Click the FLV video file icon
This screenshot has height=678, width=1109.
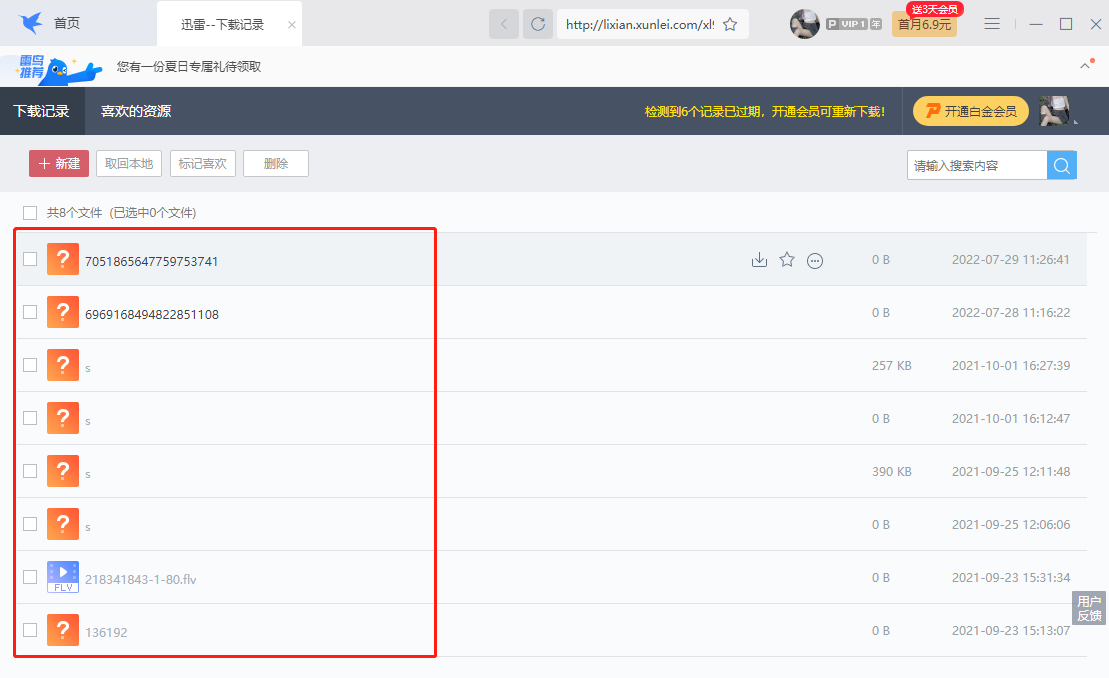[63, 576]
